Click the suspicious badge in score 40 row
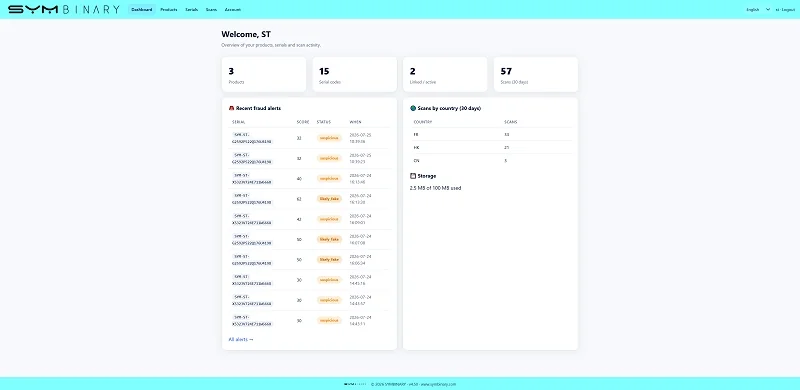This screenshot has width=800, height=390. point(329,179)
